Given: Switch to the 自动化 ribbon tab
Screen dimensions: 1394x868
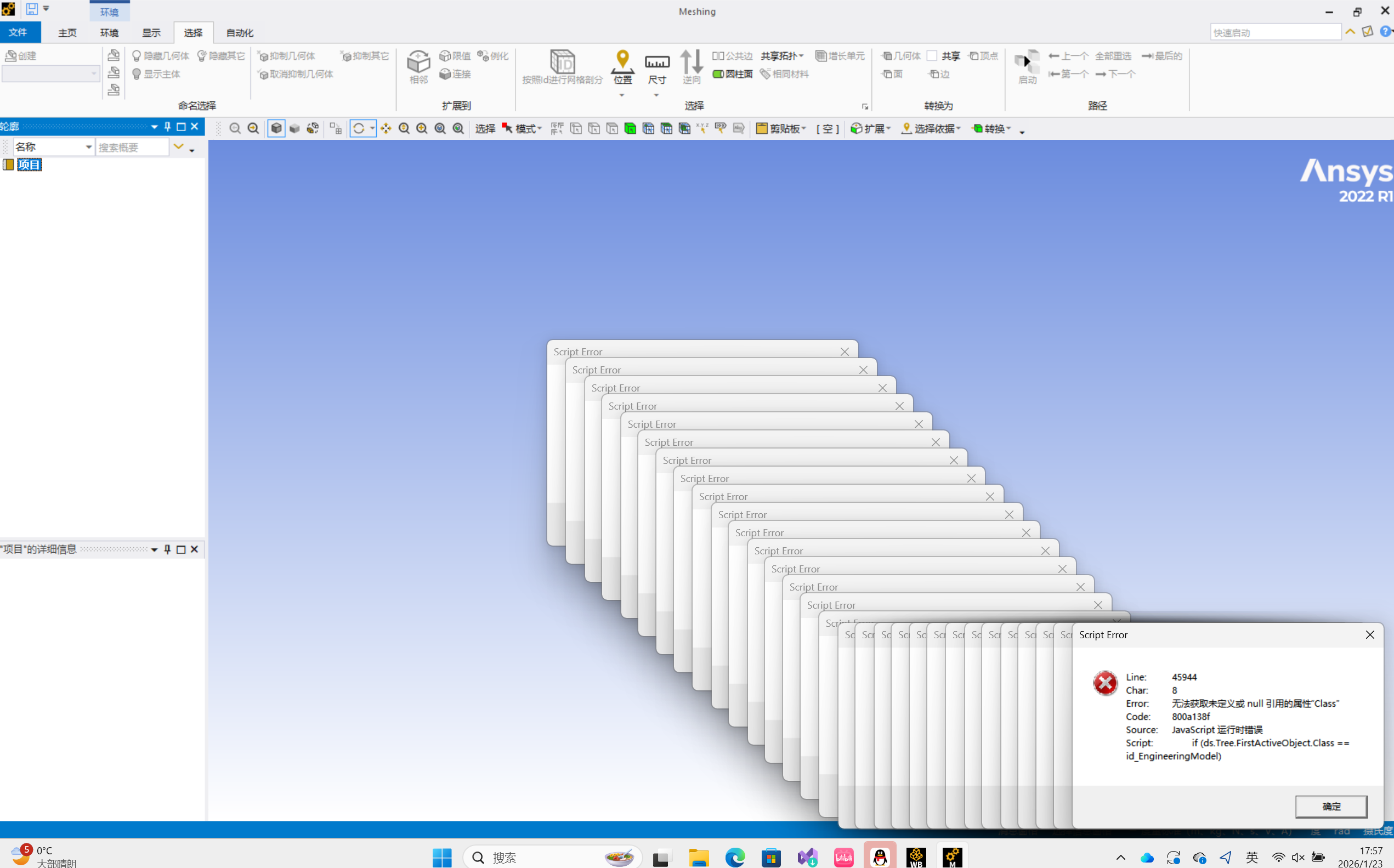Looking at the screenshot, I should tap(240, 33).
